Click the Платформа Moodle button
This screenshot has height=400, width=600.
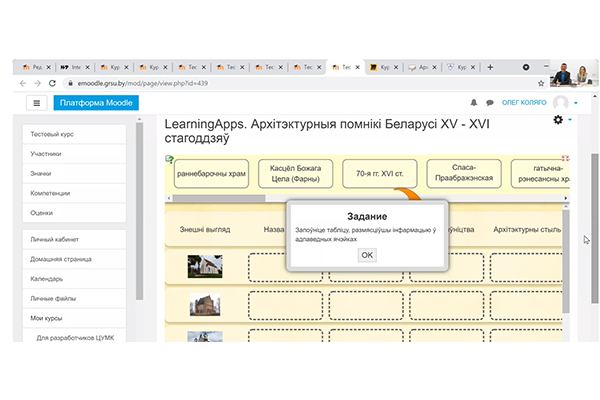click(x=96, y=102)
